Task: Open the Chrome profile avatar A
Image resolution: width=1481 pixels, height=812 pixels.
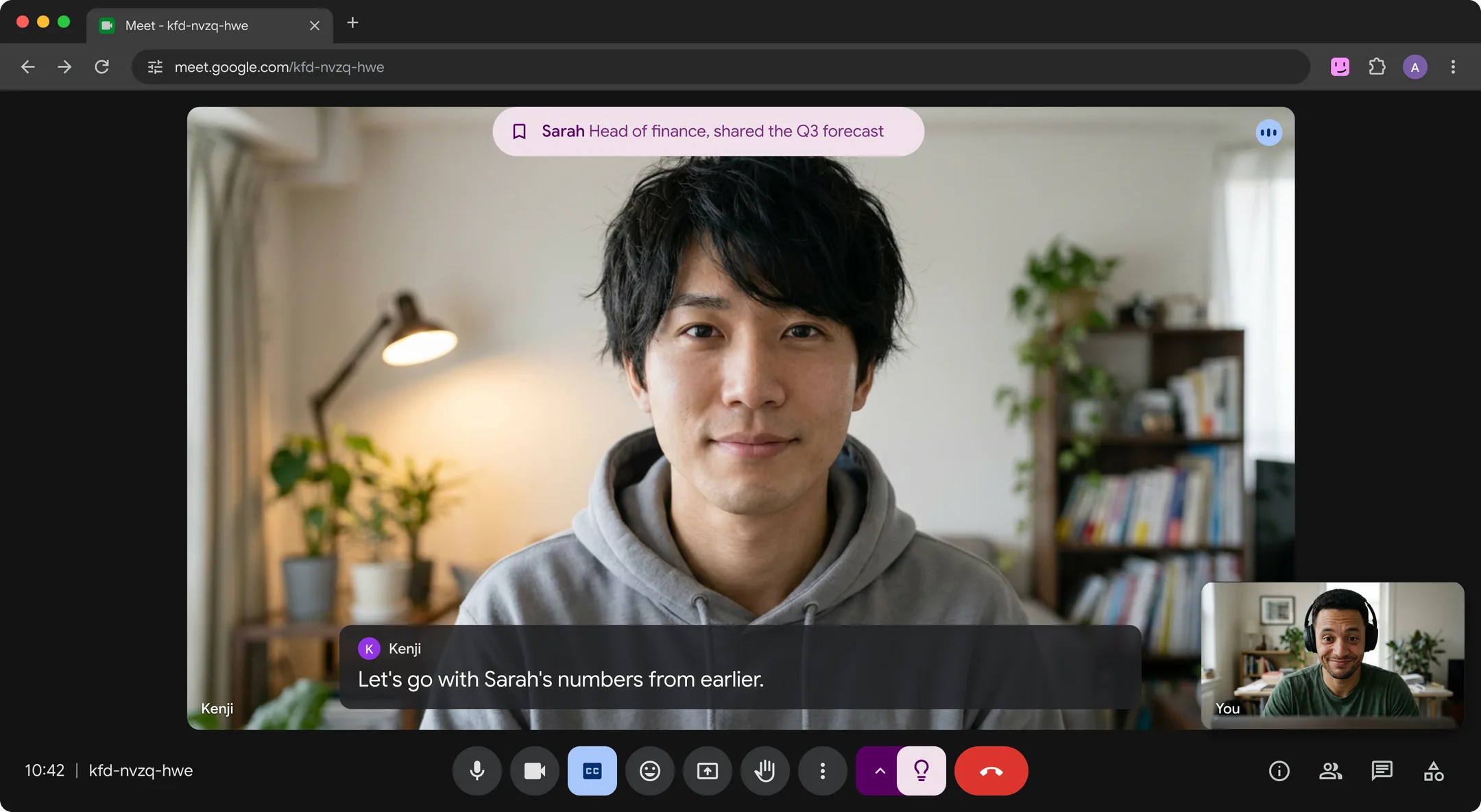Action: click(x=1415, y=67)
